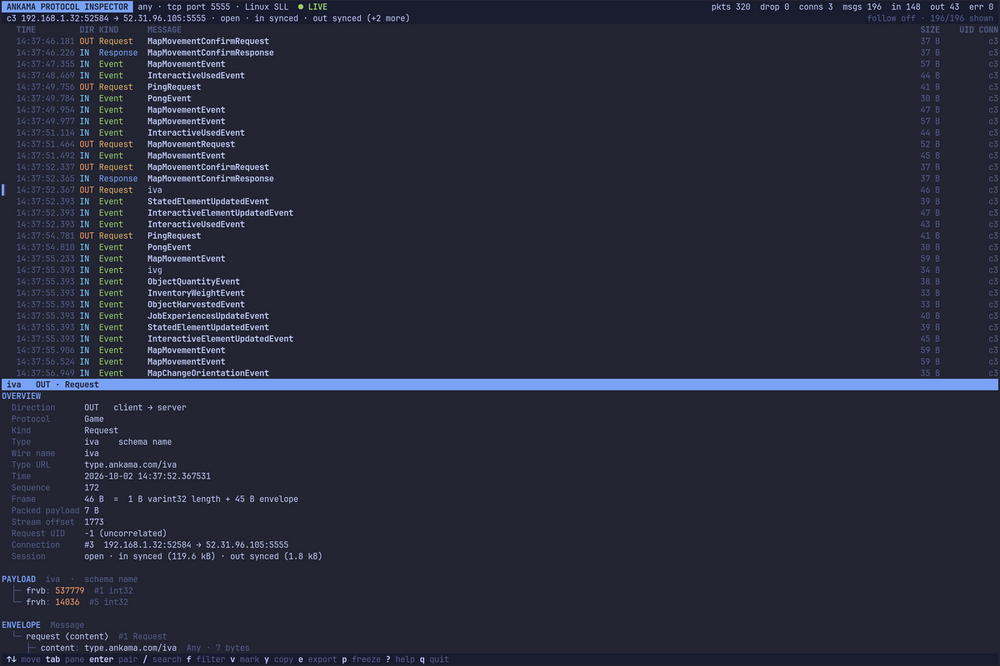Select MapMovementConfirmResponse row at 14:37:46.226

500,53
